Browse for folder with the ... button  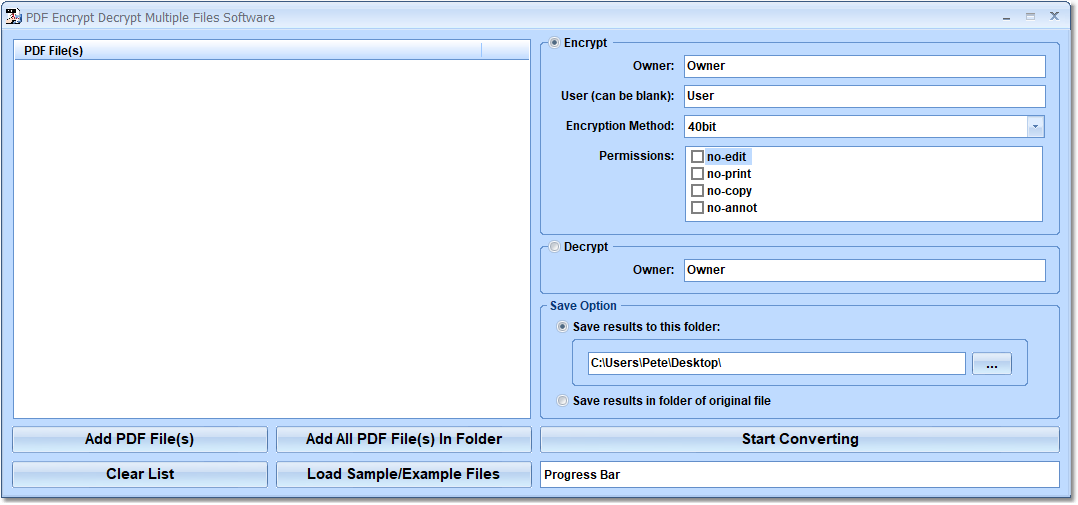tap(991, 364)
